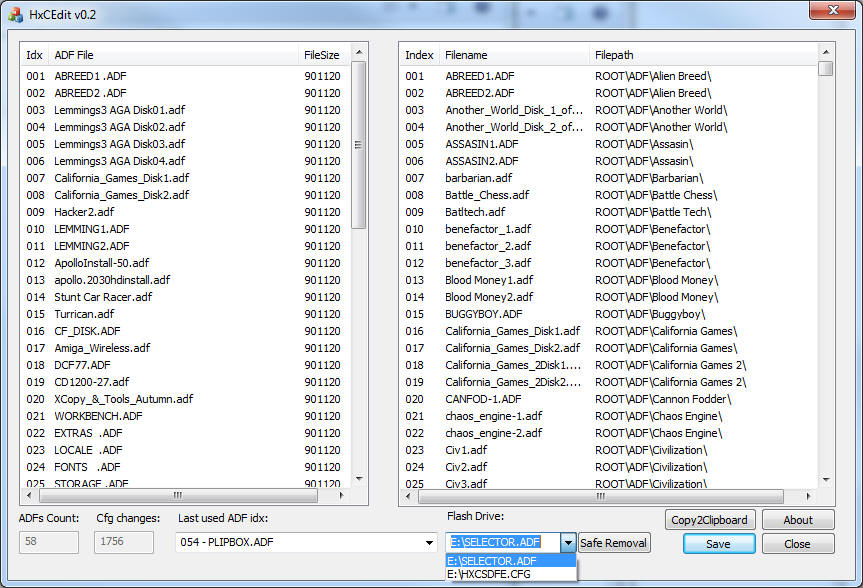Click the Filepath column header
This screenshot has width=863, height=588.
(703, 55)
